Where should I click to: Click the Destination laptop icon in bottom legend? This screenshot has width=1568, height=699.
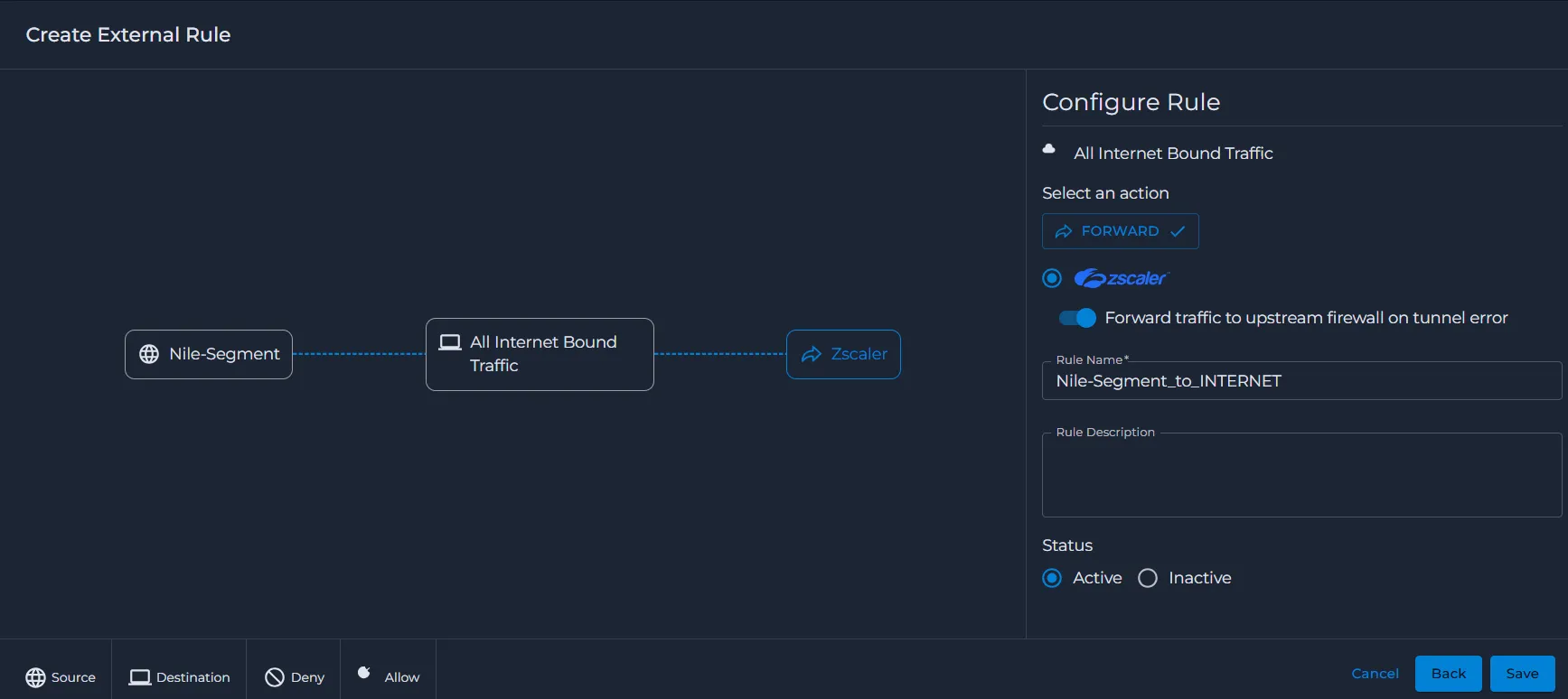click(140, 677)
